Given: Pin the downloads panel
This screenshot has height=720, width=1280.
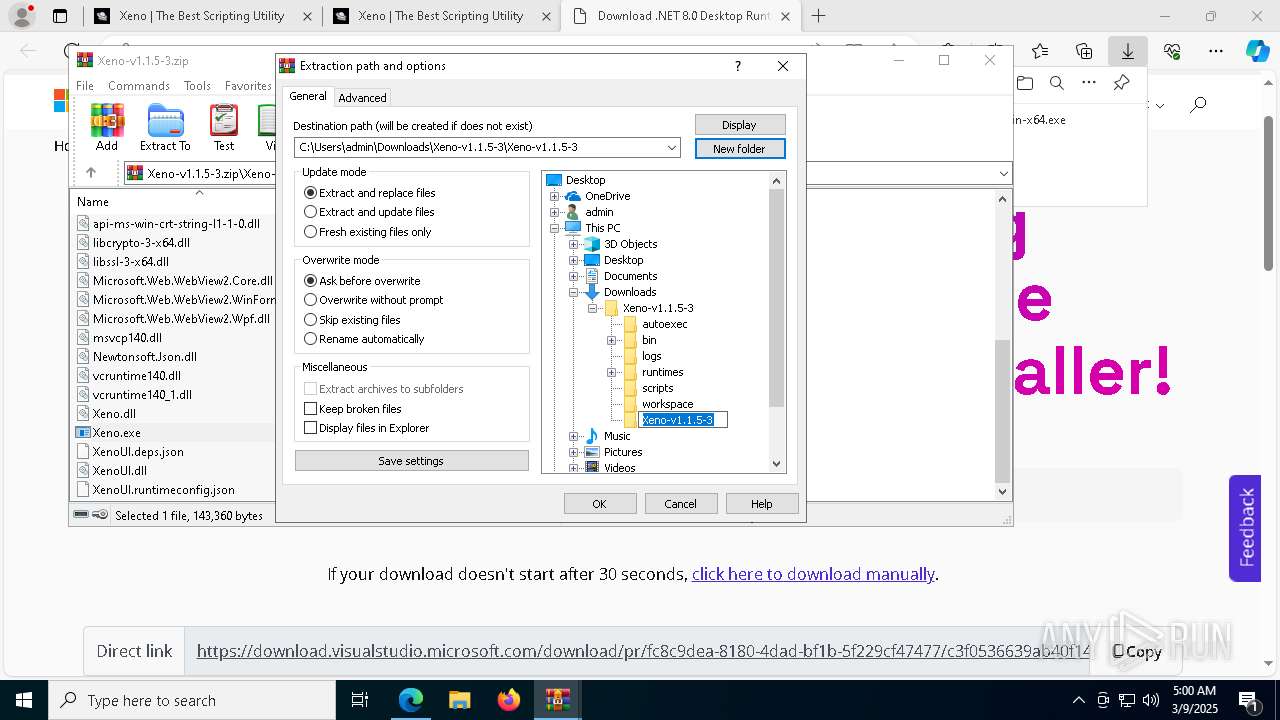Looking at the screenshot, I should pyautogui.click(x=1121, y=83).
